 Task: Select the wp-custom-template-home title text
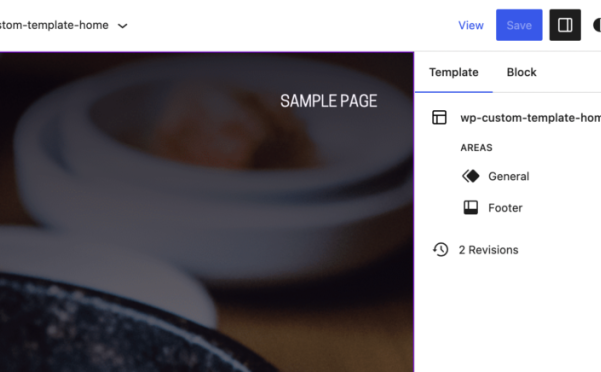click(x=530, y=118)
